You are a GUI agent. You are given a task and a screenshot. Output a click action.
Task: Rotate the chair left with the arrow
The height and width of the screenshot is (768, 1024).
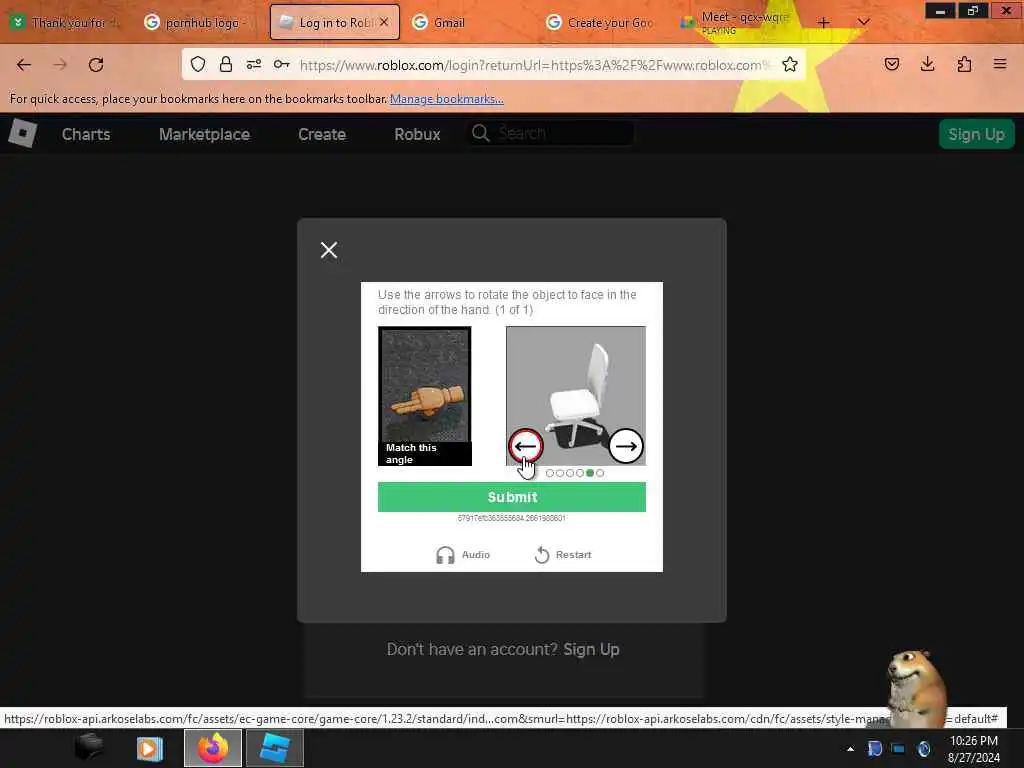tap(526, 446)
